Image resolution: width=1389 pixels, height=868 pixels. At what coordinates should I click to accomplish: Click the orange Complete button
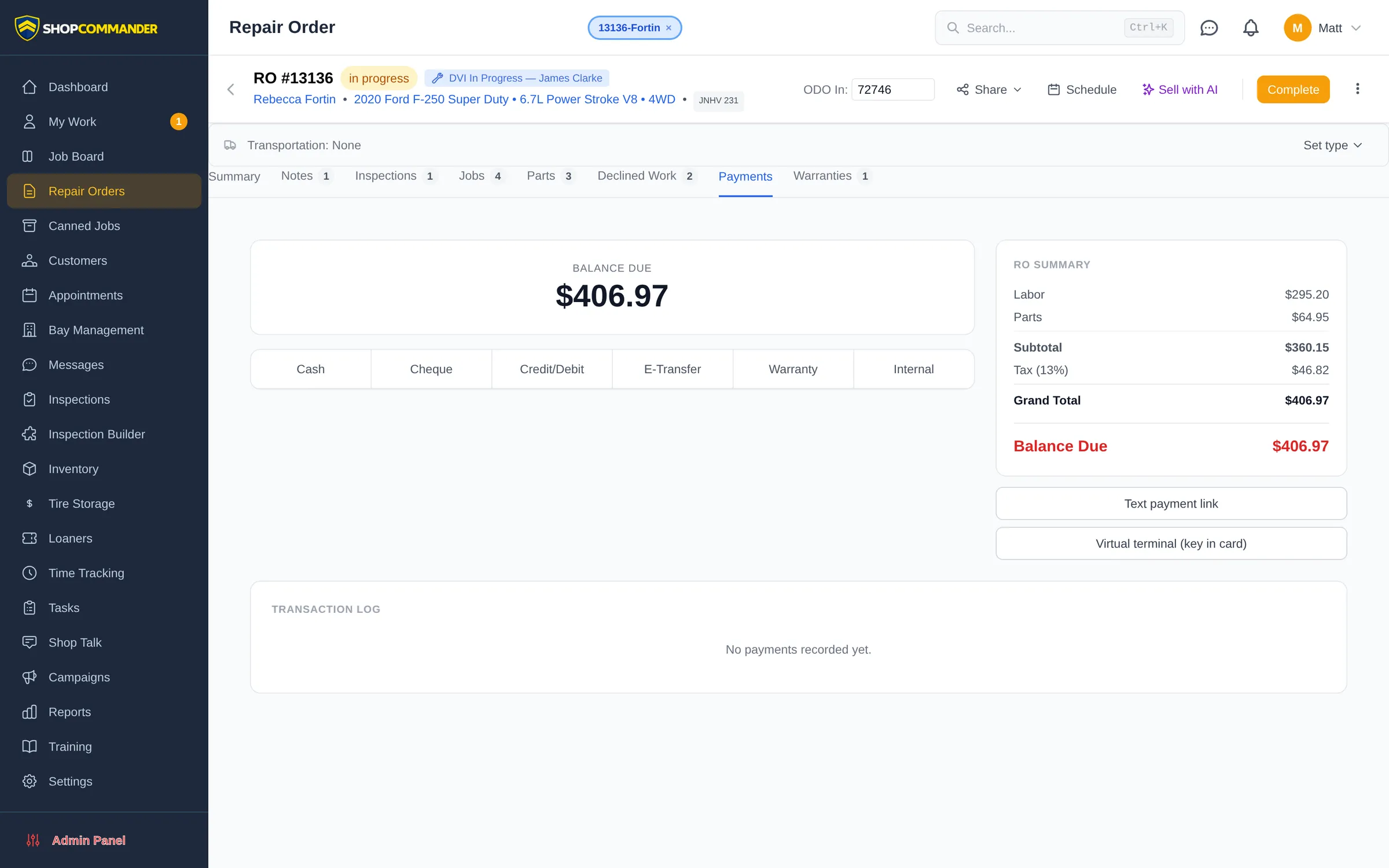coord(1293,90)
